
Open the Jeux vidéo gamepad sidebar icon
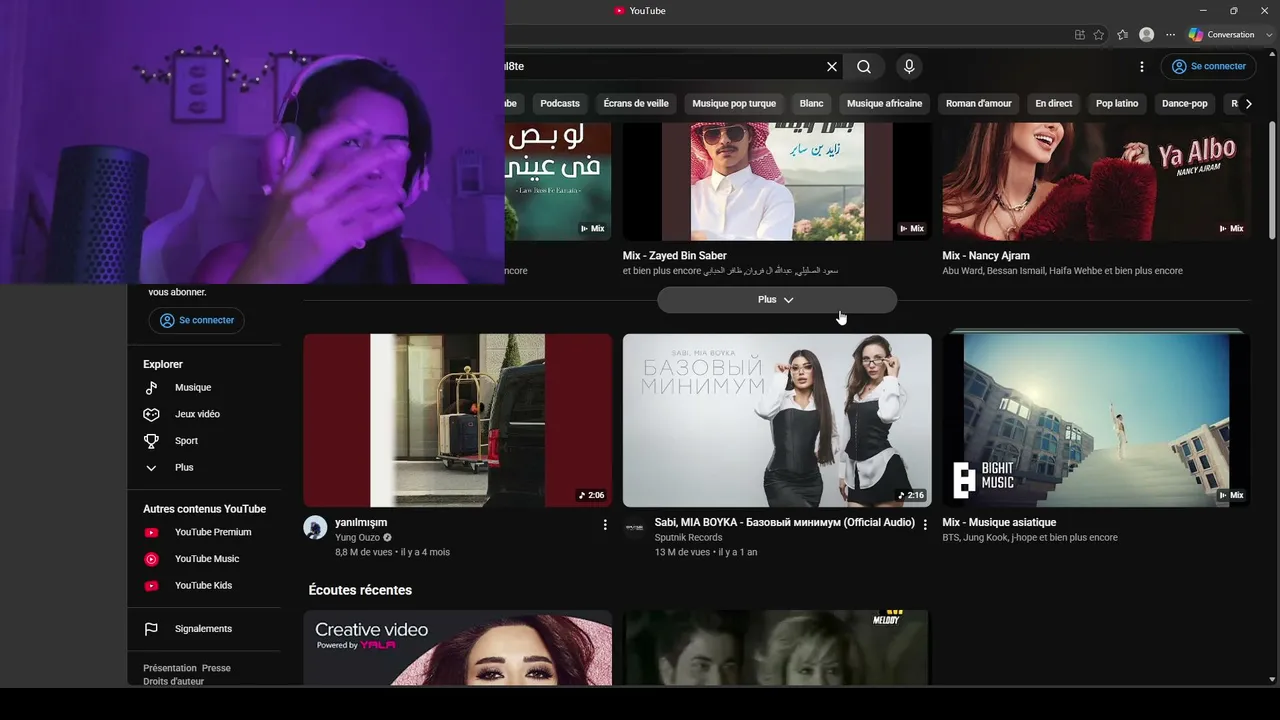(151, 414)
